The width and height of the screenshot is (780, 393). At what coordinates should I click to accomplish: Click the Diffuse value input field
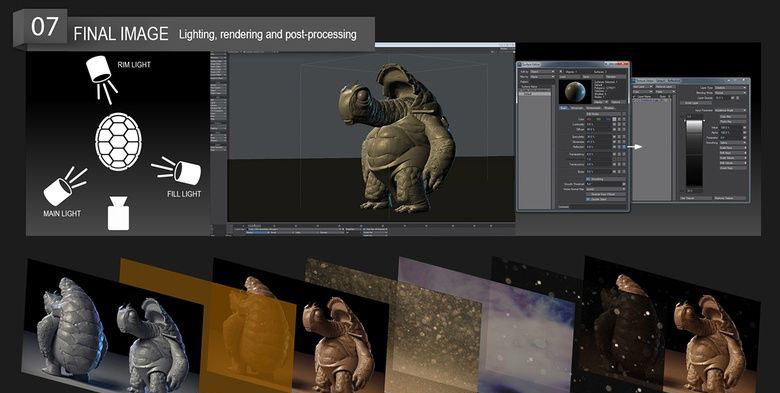pos(599,129)
